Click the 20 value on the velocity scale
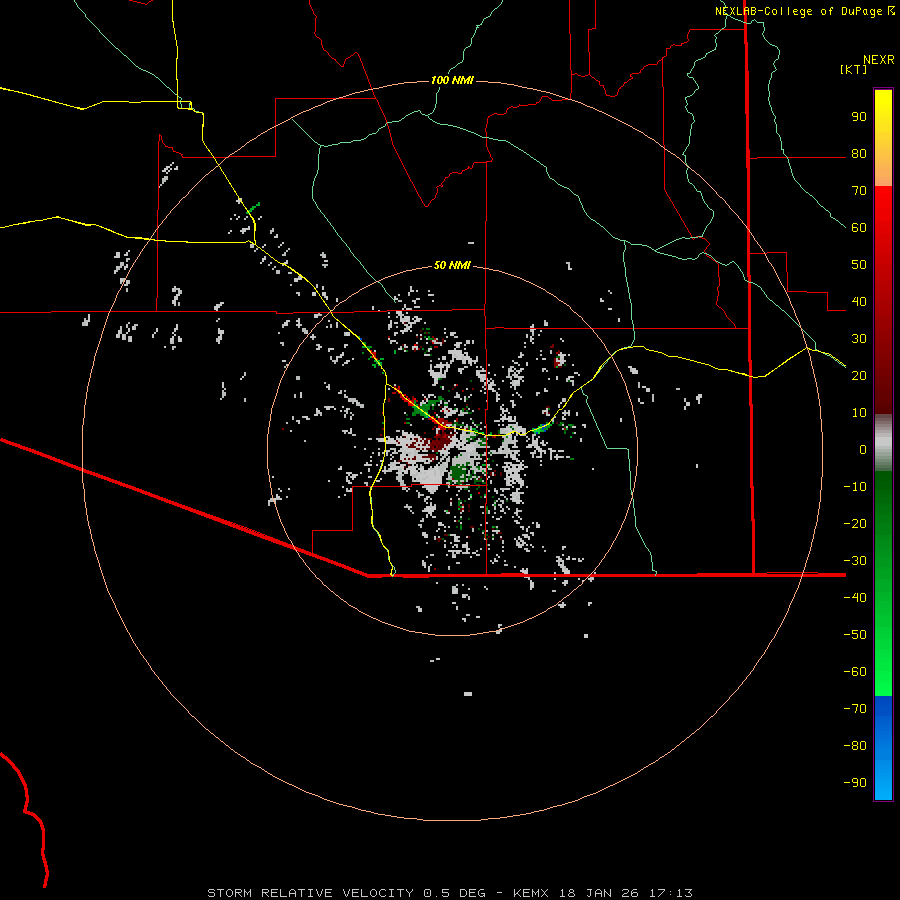The height and width of the screenshot is (900, 900). coord(859,375)
